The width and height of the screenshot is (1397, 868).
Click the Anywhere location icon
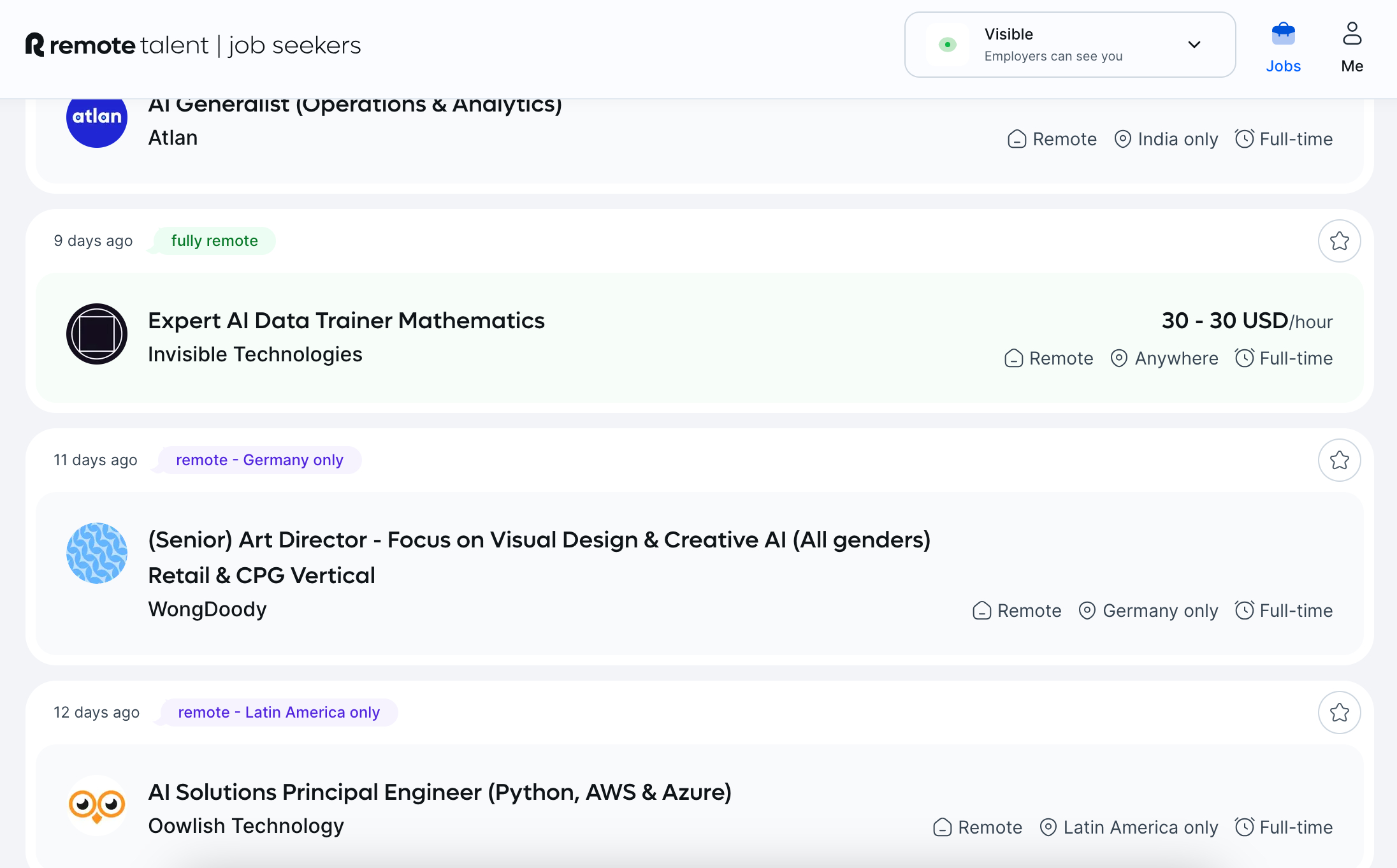coord(1119,358)
